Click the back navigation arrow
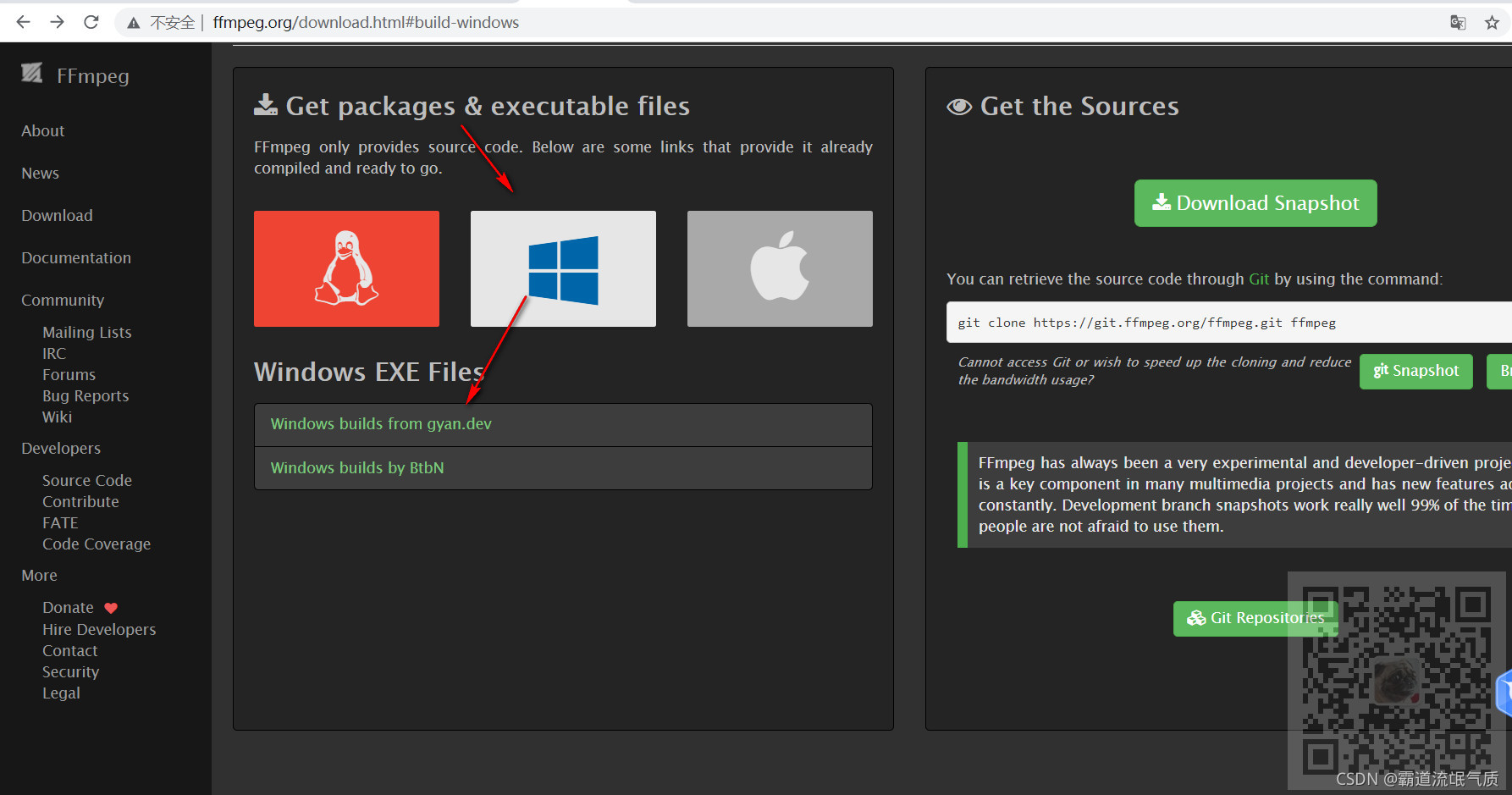 click(22, 22)
